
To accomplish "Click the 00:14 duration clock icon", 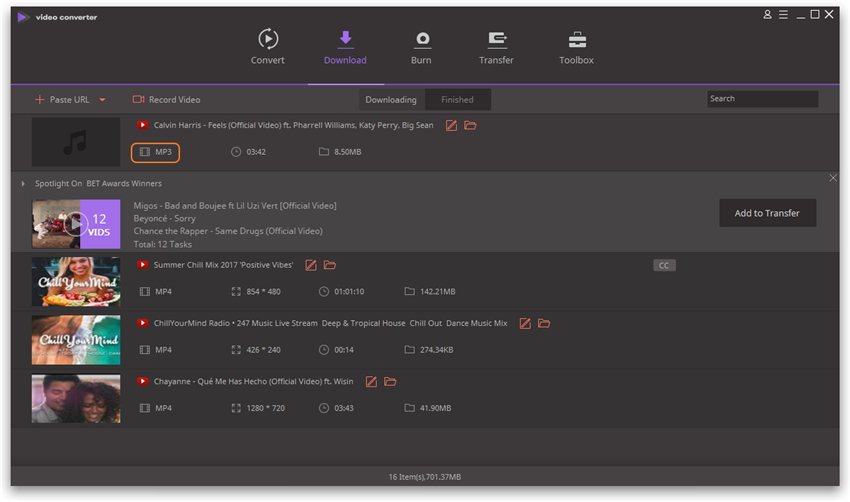I will tap(324, 350).
